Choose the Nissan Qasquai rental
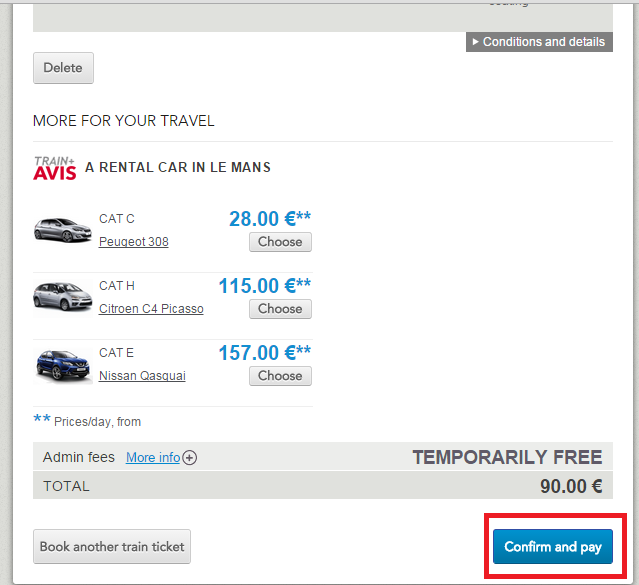This screenshot has width=639, height=585. 280,376
